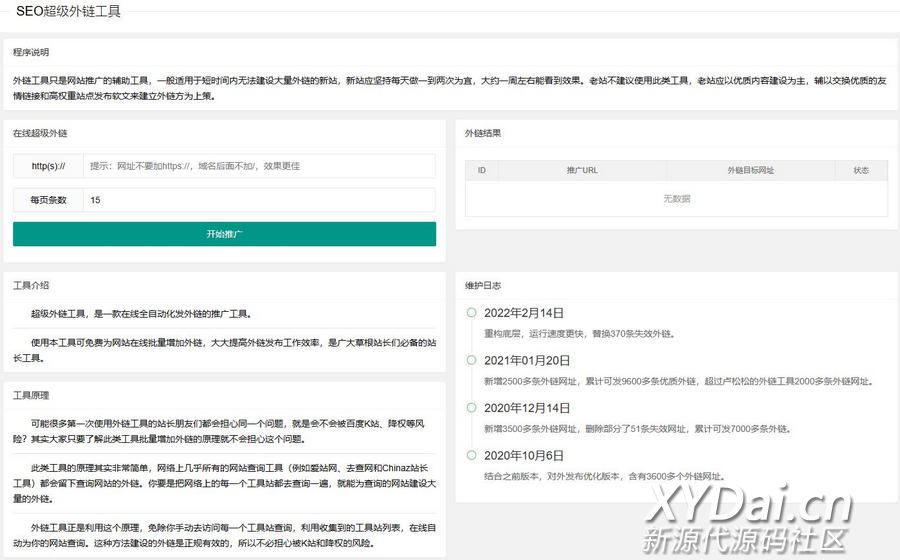Click the 每页条数 field showing 15
Screen dimensions: 900x560
260,200
